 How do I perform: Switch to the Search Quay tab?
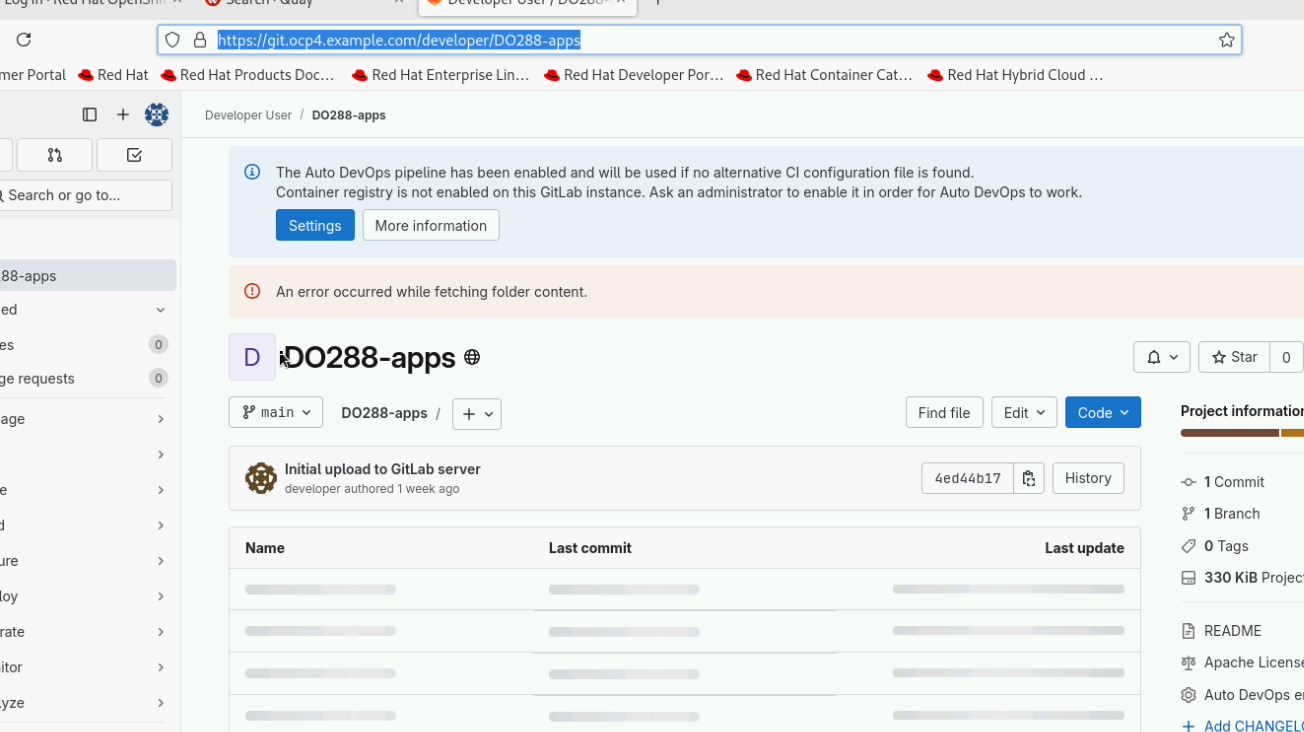(x=300, y=3)
